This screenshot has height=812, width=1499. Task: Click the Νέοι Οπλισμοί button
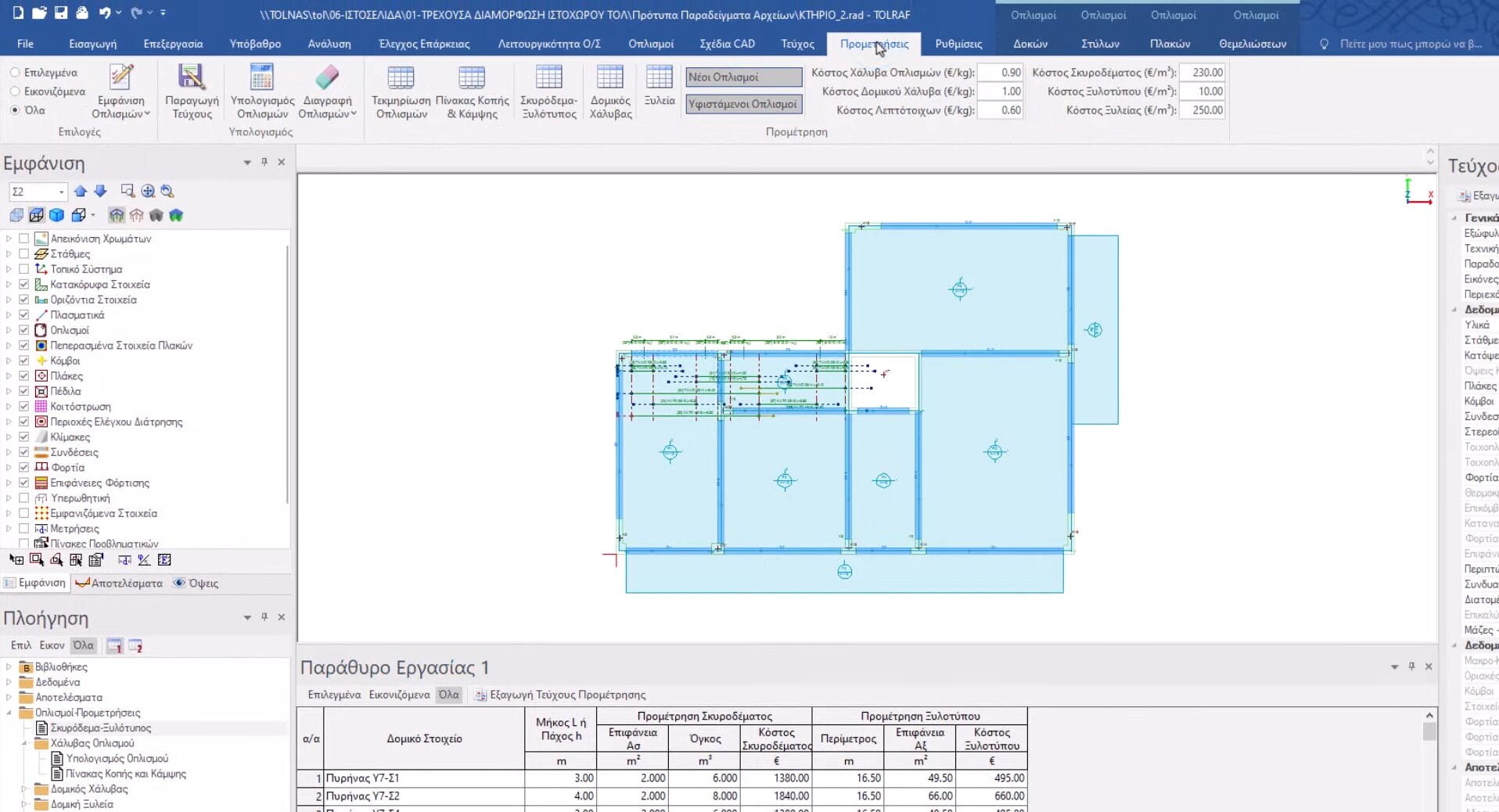click(743, 77)
